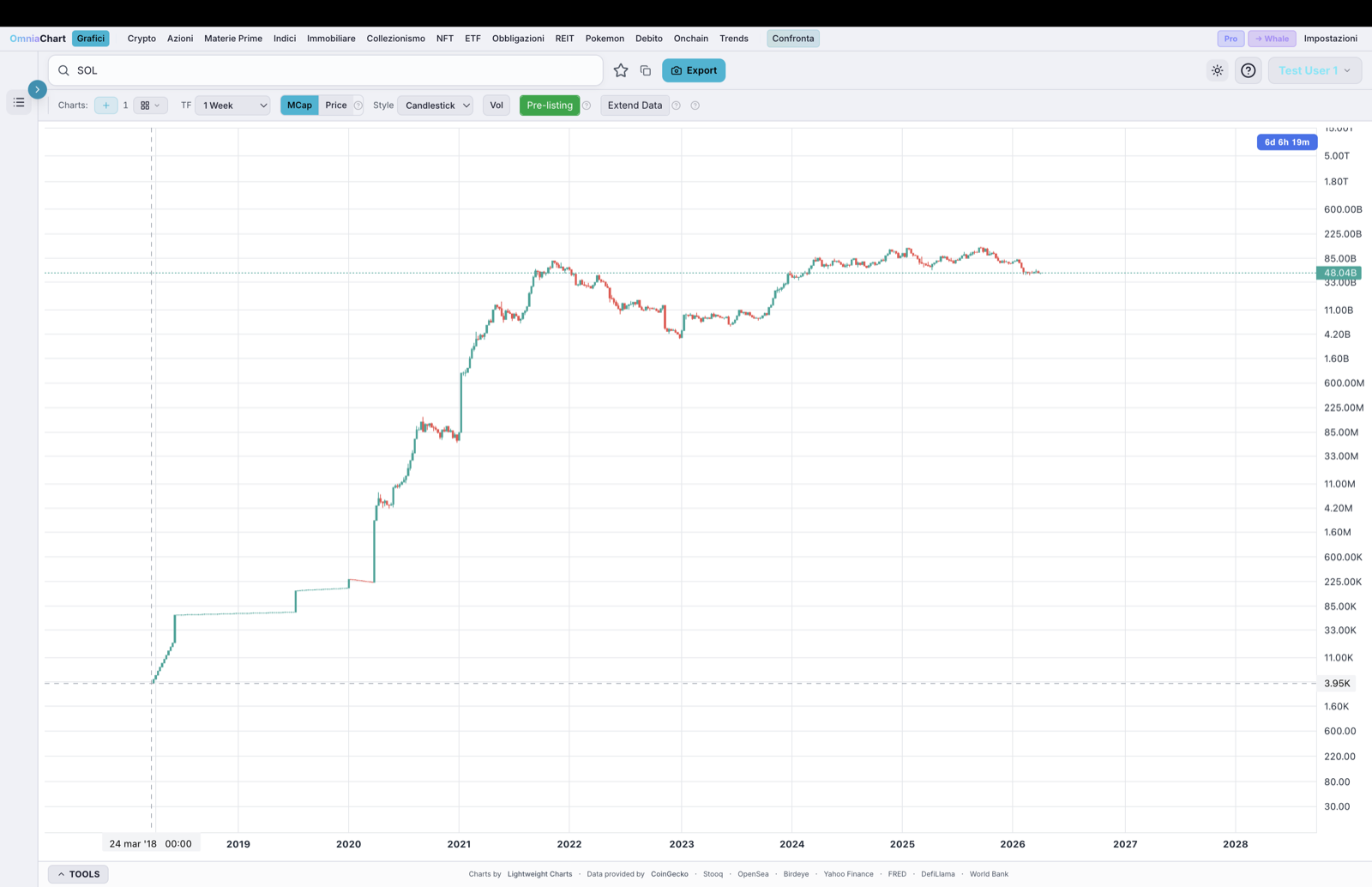Open the Azioni menu item

tap(180, 39)
